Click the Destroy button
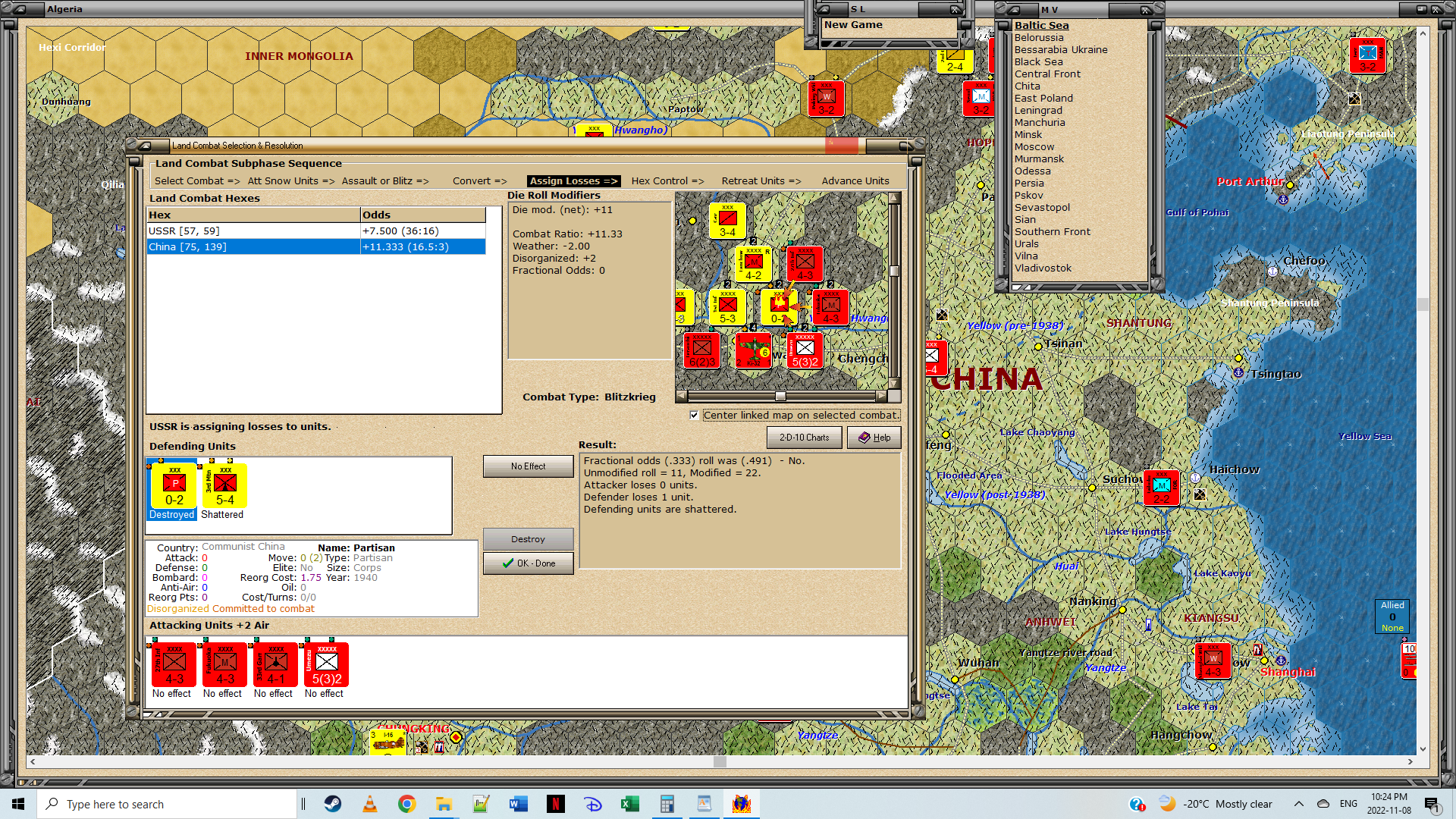Image resolution: width=1456 pixels, height=819 pixels. coord(528,539)
